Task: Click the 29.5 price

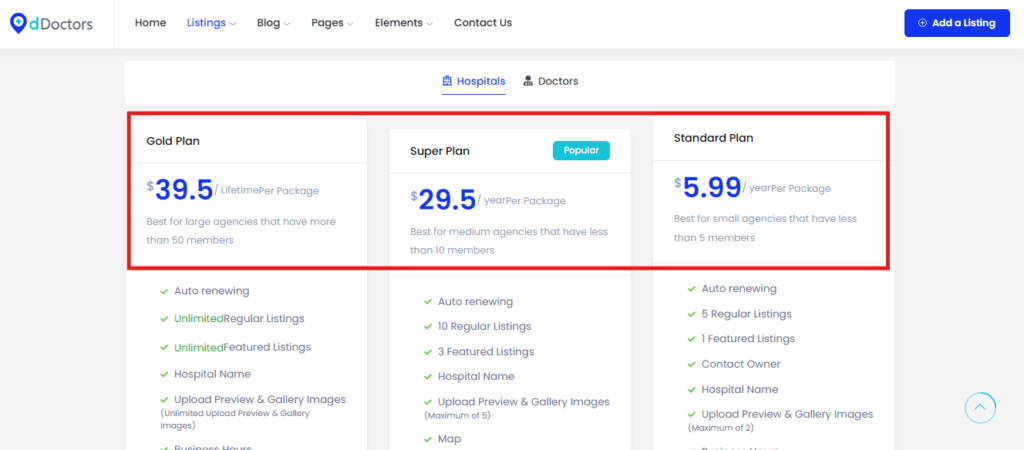Action: click(447, 200)
